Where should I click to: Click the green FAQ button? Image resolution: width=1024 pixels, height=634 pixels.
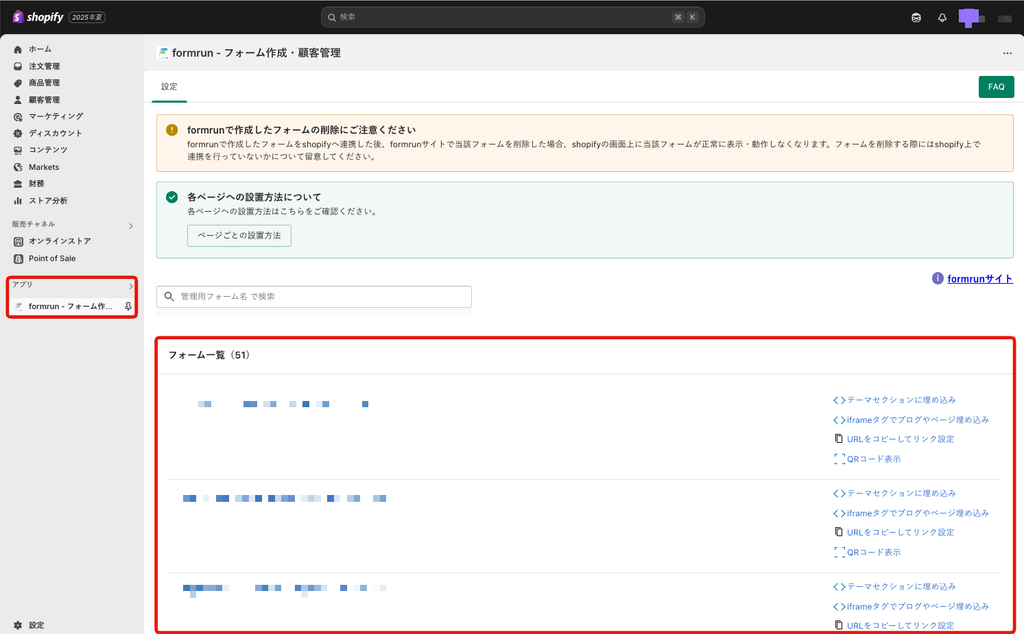point(996,87)
